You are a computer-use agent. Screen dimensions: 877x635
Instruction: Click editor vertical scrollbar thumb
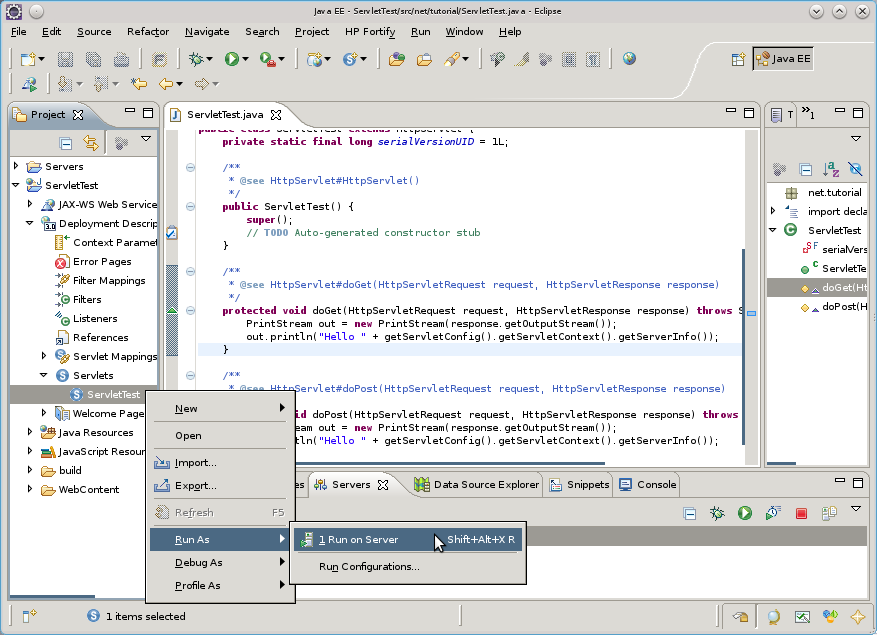[743, 347]
